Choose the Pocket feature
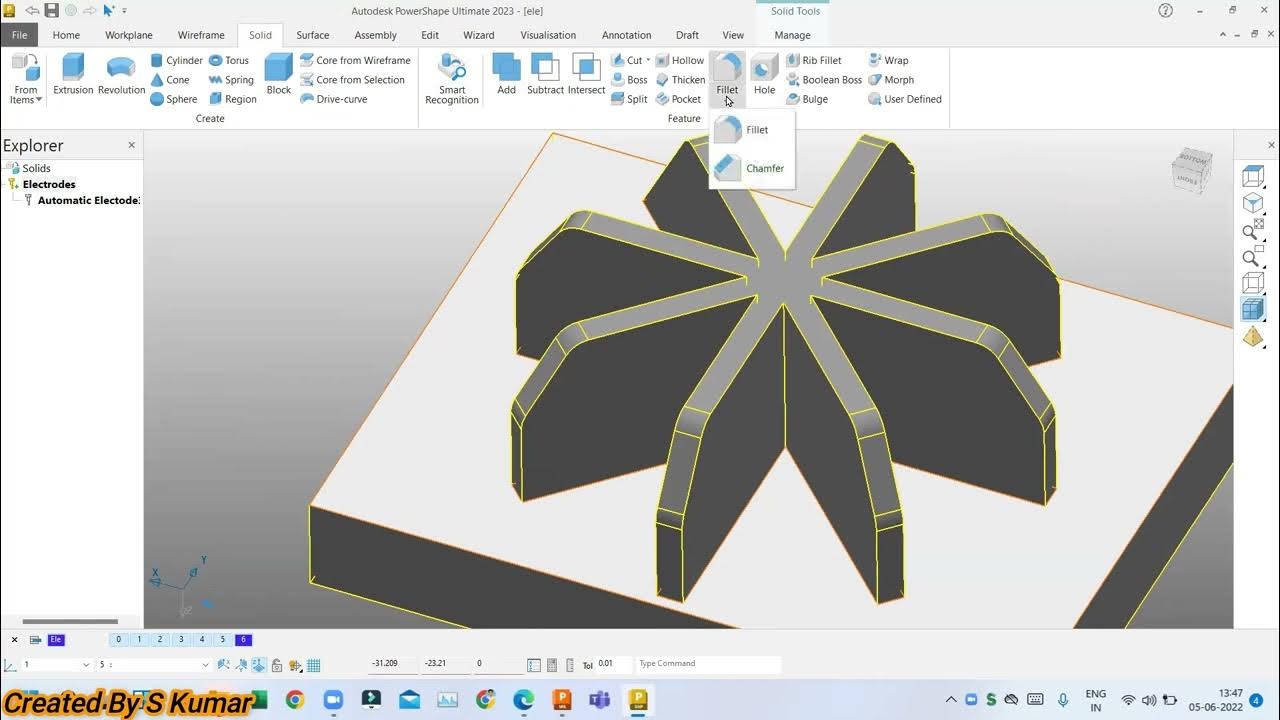 (678, 99)
